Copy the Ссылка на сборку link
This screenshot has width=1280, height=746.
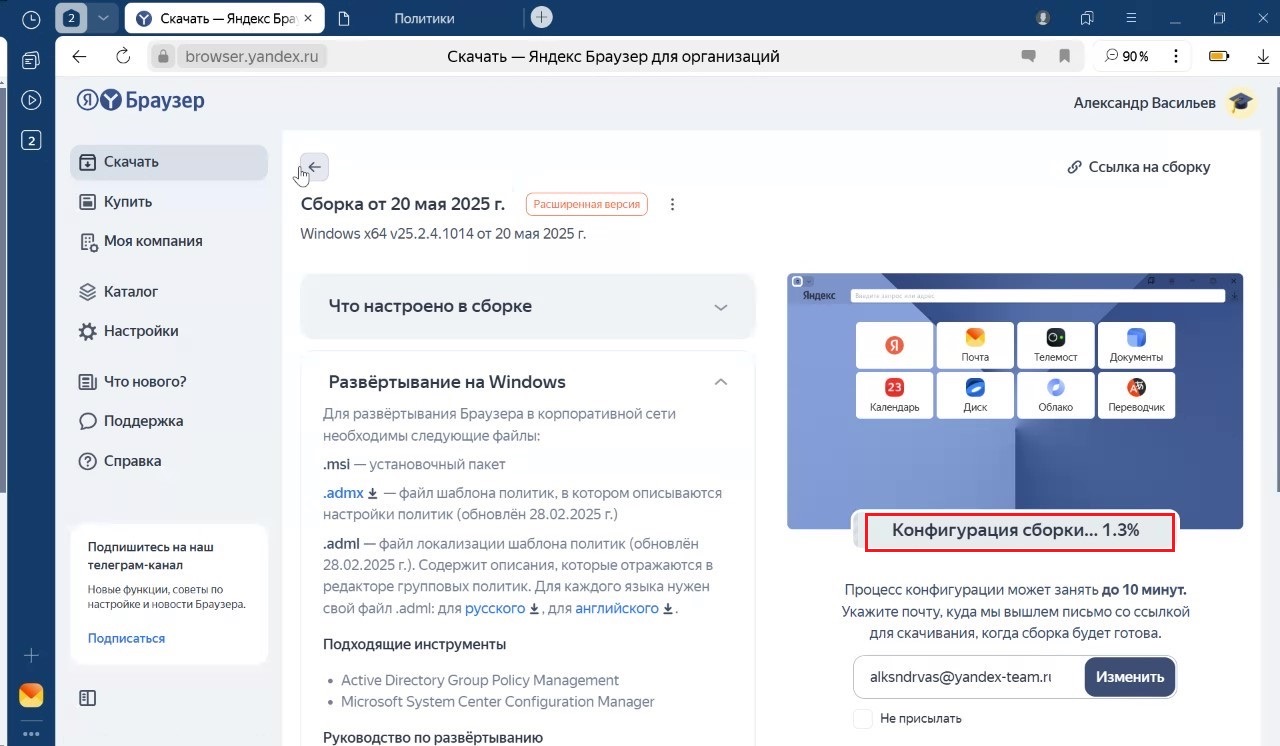coord(1139,167)
